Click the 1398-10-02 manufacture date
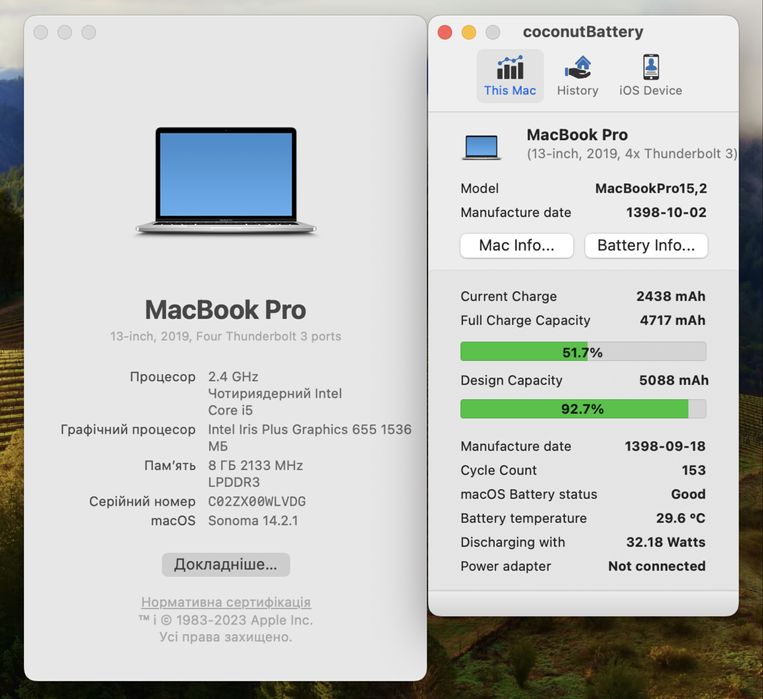Viewport: 763px width, 699px height. tap(666, 212)
